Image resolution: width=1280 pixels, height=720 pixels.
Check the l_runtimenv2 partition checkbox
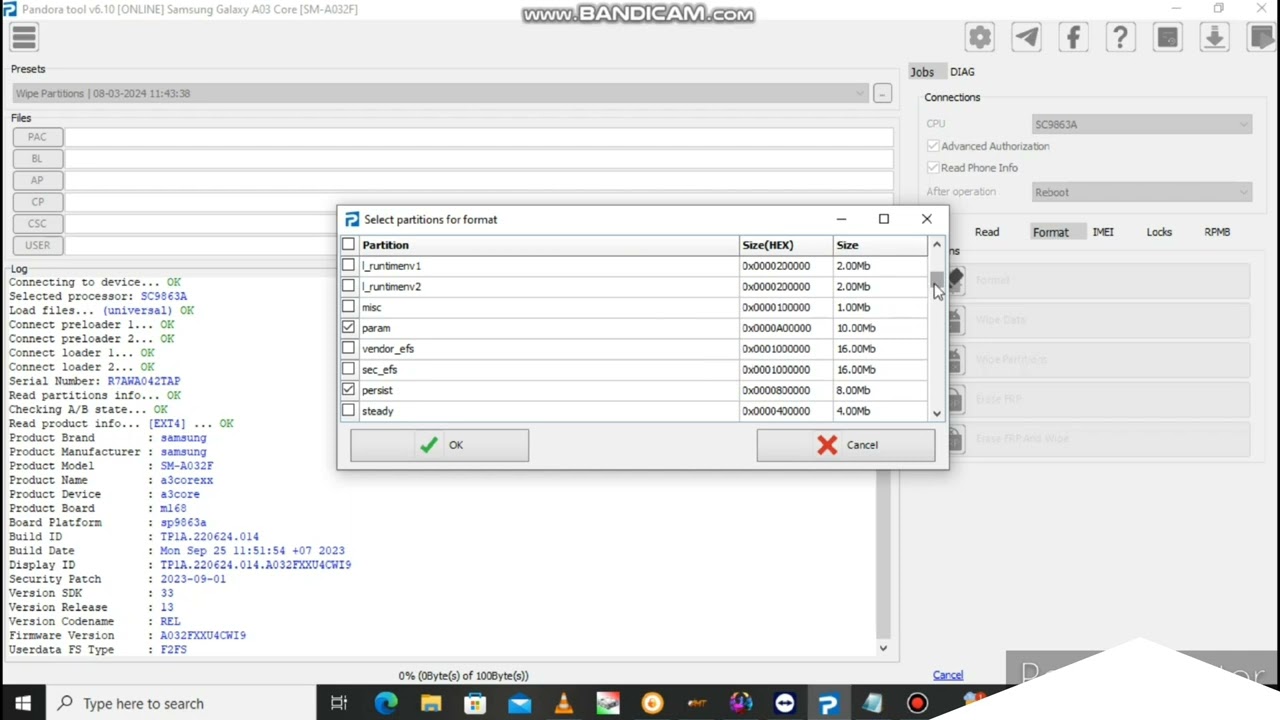[348, 286]
